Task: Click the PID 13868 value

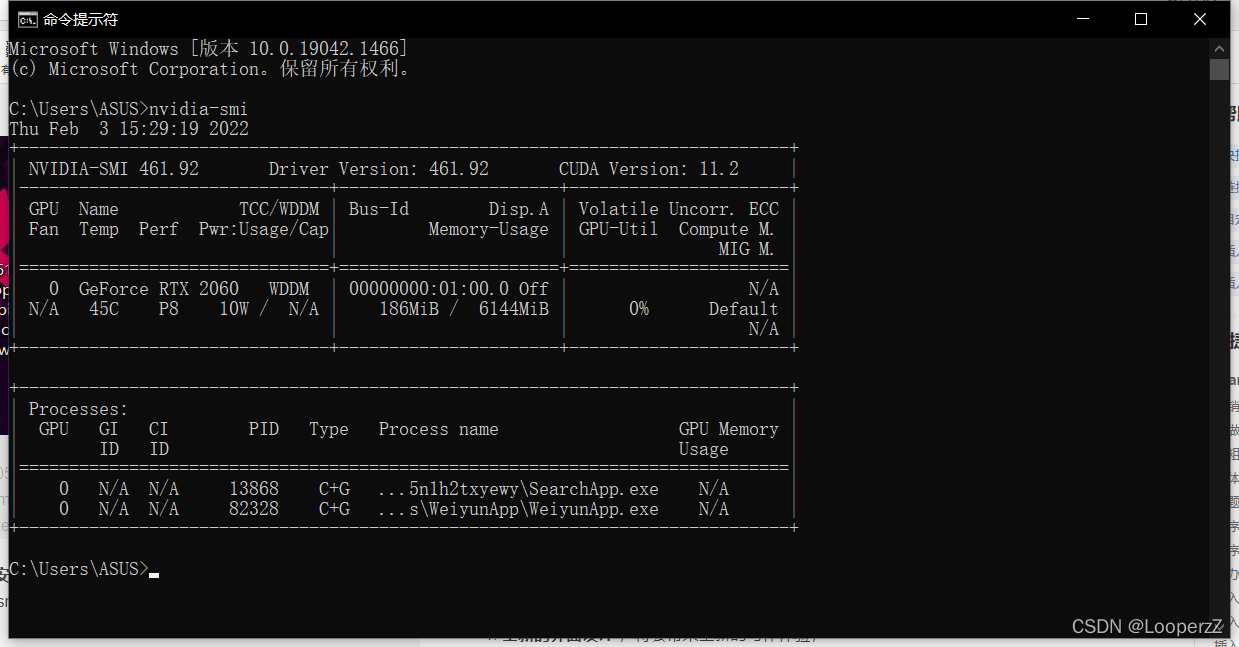Action: [254, 489]
